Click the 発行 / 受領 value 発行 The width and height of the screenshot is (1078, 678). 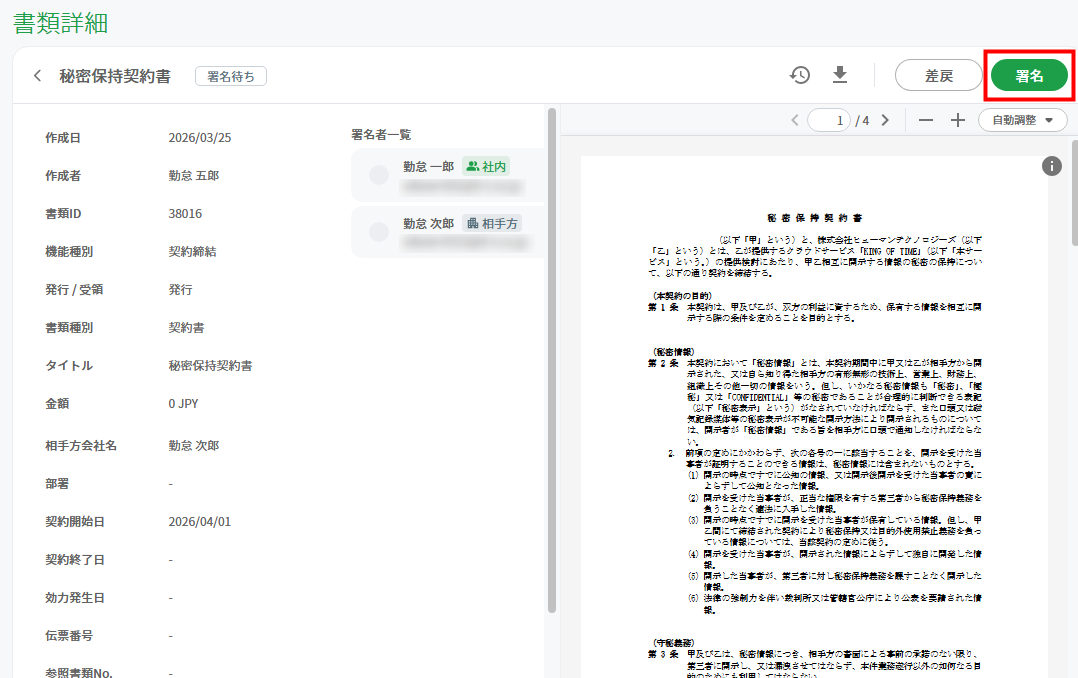180,290
